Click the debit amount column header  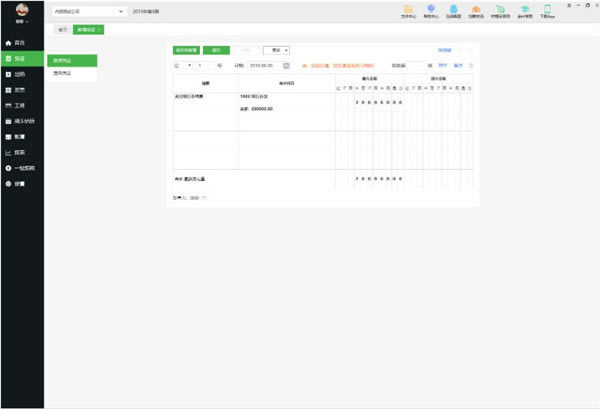[x=369, y=78]
